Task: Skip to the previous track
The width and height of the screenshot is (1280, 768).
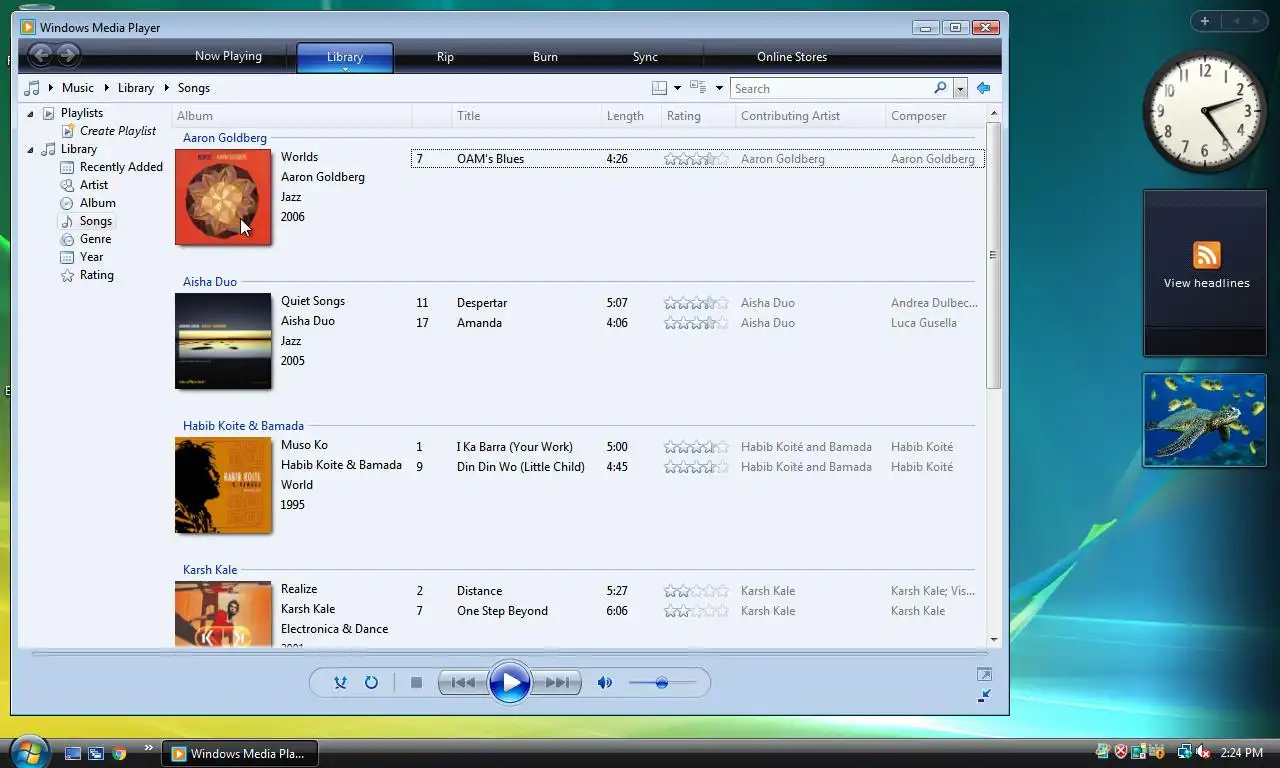Action: pyautogui.click(x=463, y=683)
